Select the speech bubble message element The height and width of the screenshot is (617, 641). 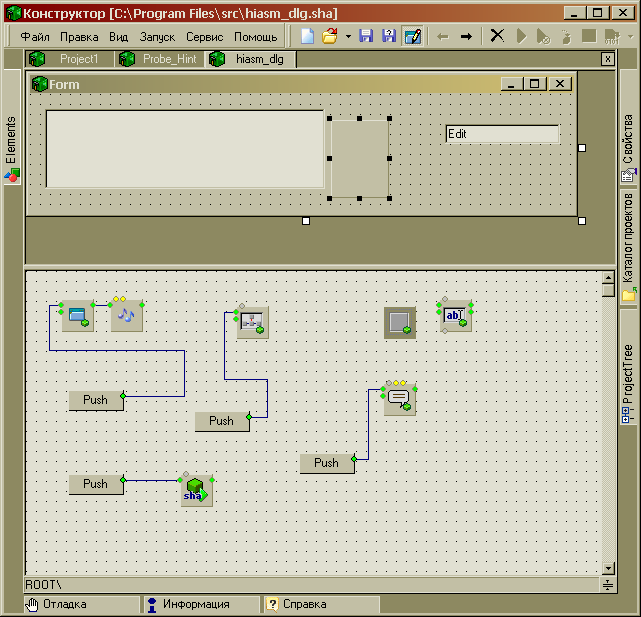pos(399,398)
